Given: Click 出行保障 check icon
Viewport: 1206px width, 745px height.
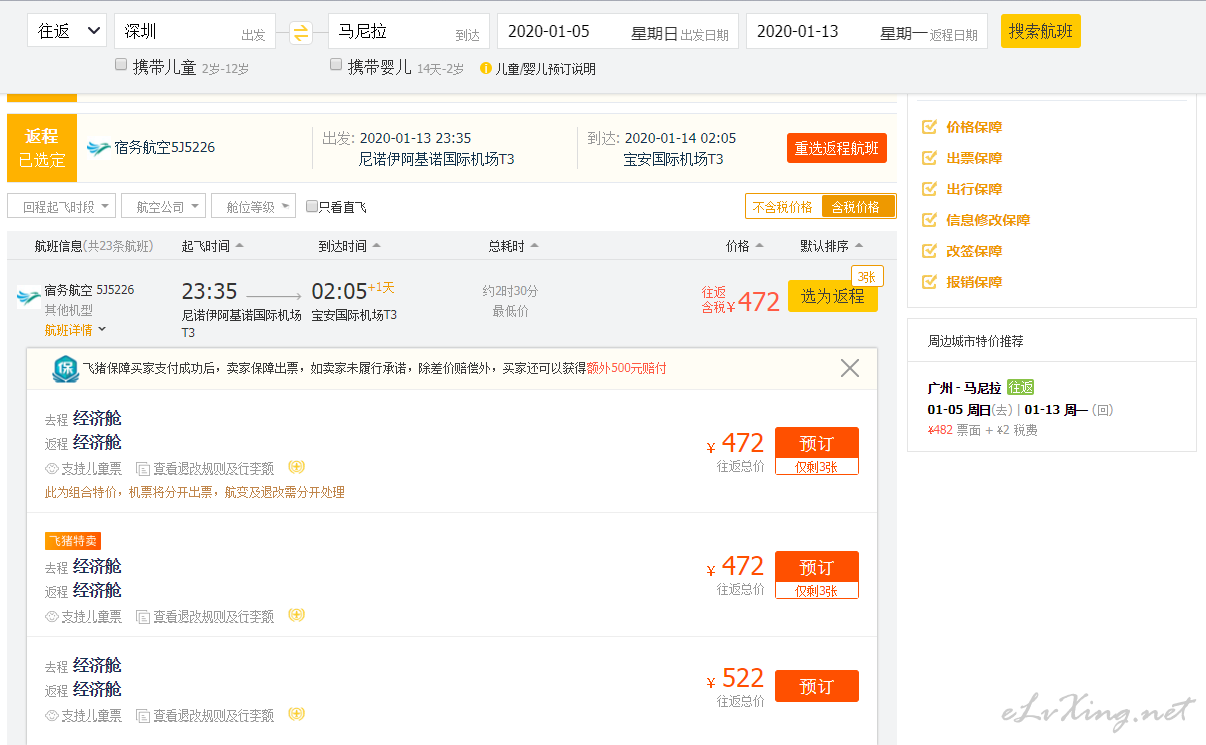Looking at the screenshot, I should pos(929,189).
